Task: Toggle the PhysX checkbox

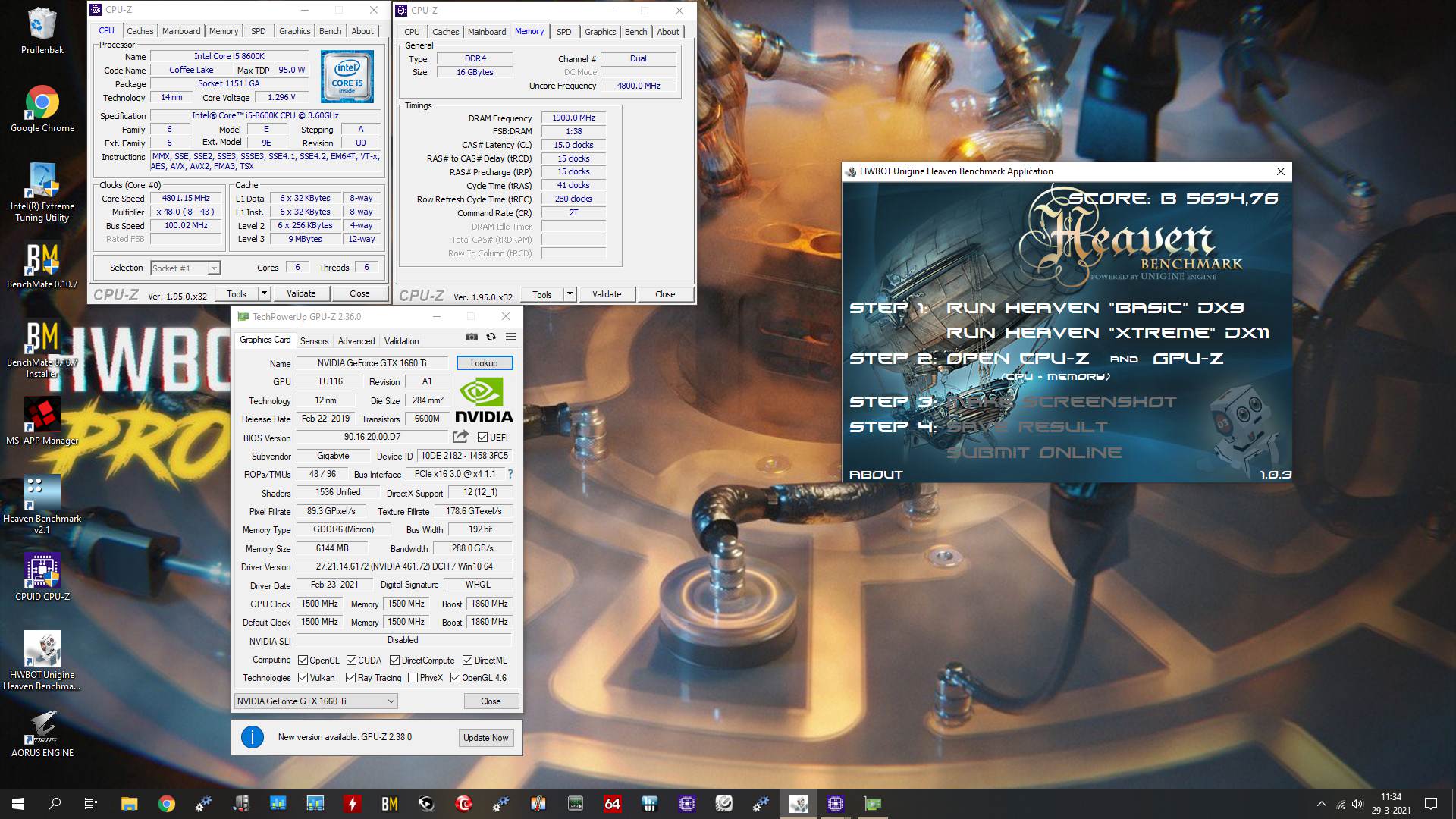Action: pos(413,678)
